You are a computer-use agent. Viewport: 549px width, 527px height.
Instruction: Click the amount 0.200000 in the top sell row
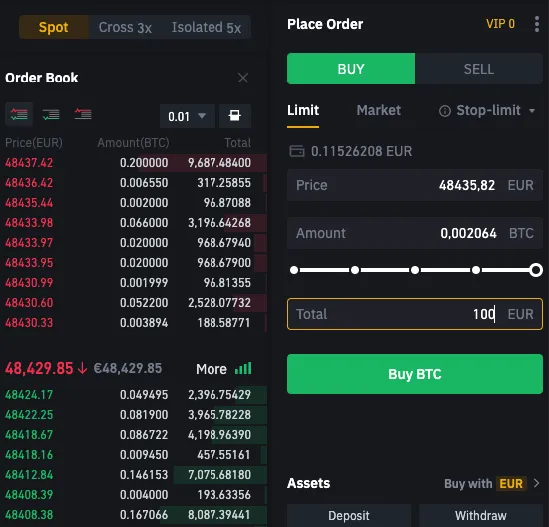click(144, 163)
